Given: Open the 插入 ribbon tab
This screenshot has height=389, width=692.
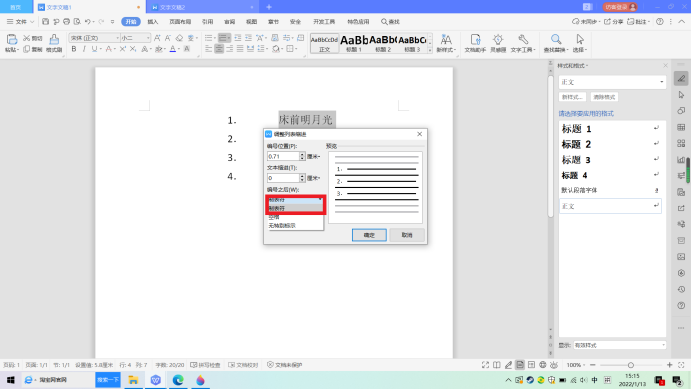Looking at the screenshot, I should [x=153, y=22].
